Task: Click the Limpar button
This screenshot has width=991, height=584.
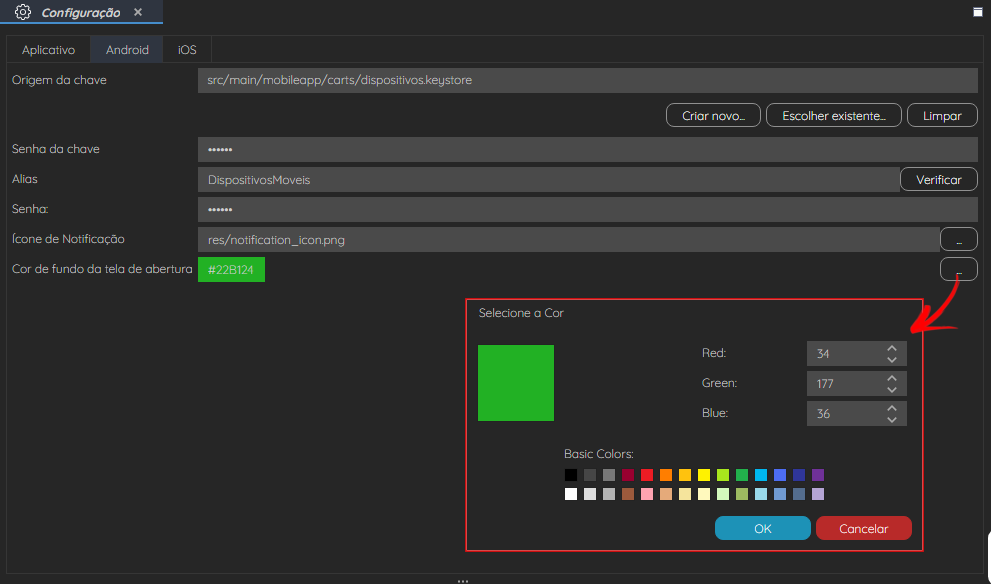Action: click(942, 116)
